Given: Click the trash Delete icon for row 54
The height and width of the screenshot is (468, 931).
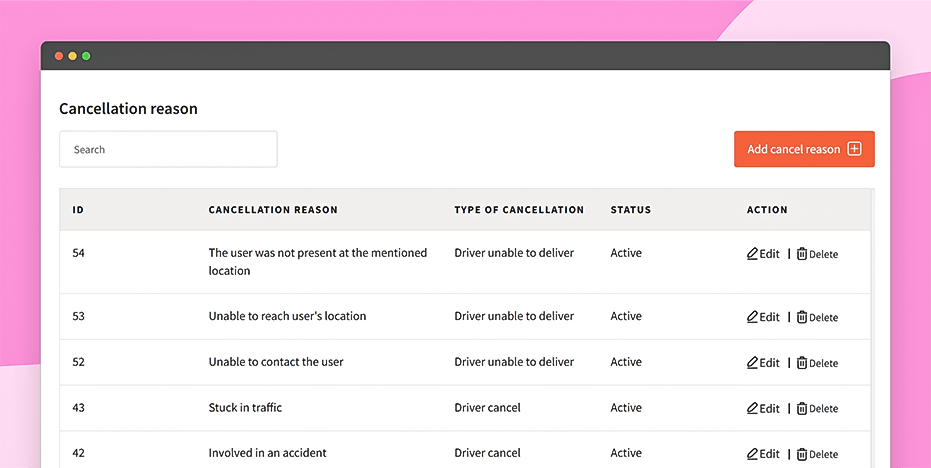Looking at the screenshot, I should (x=802, y=254).
